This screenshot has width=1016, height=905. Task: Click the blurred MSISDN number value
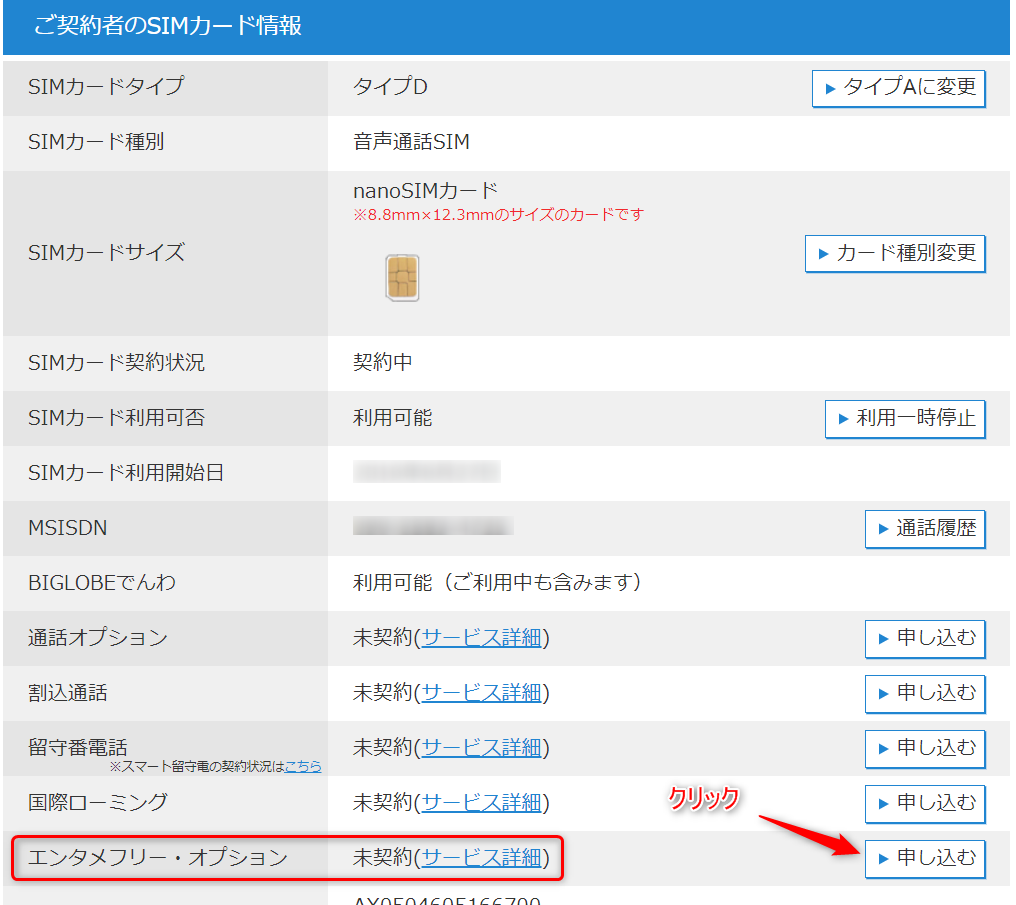point(432,527)
